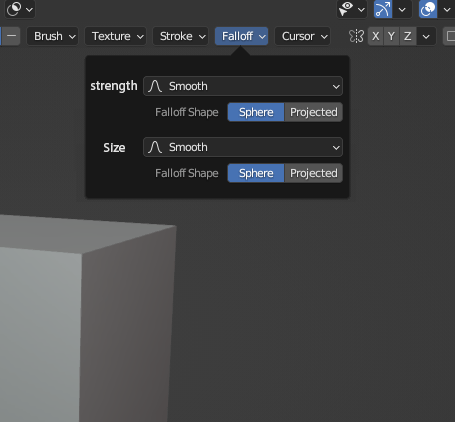Open the Cursor settings dropdown
This screenshot has width=455, height=422.
pos(302,36)
